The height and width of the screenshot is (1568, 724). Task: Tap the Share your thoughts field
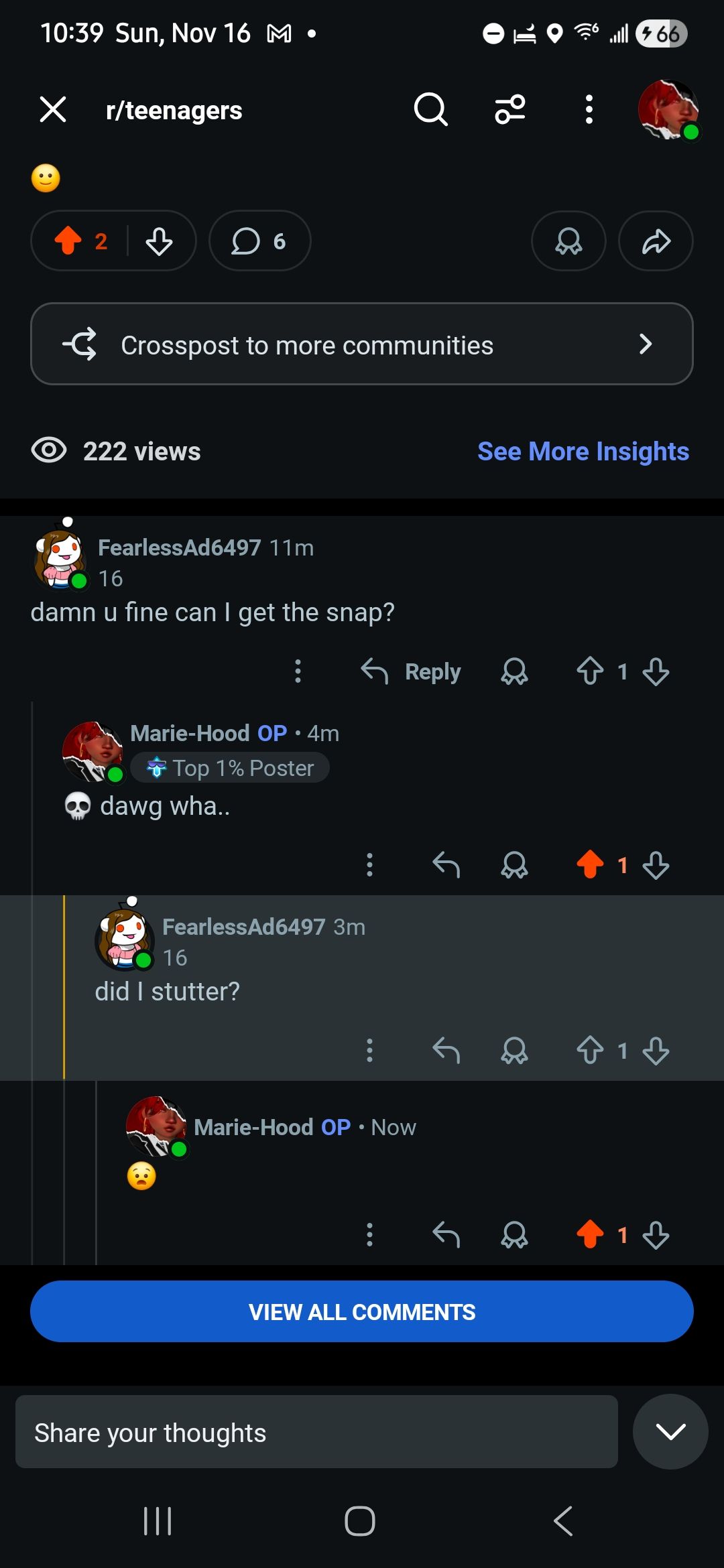[x=316, y=1432]
